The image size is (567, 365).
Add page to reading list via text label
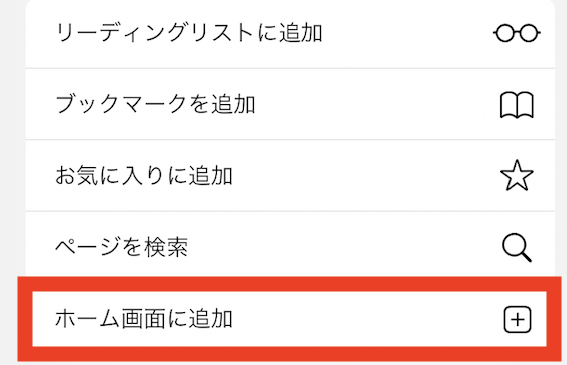pyautogui.click(x=188, y=33)
